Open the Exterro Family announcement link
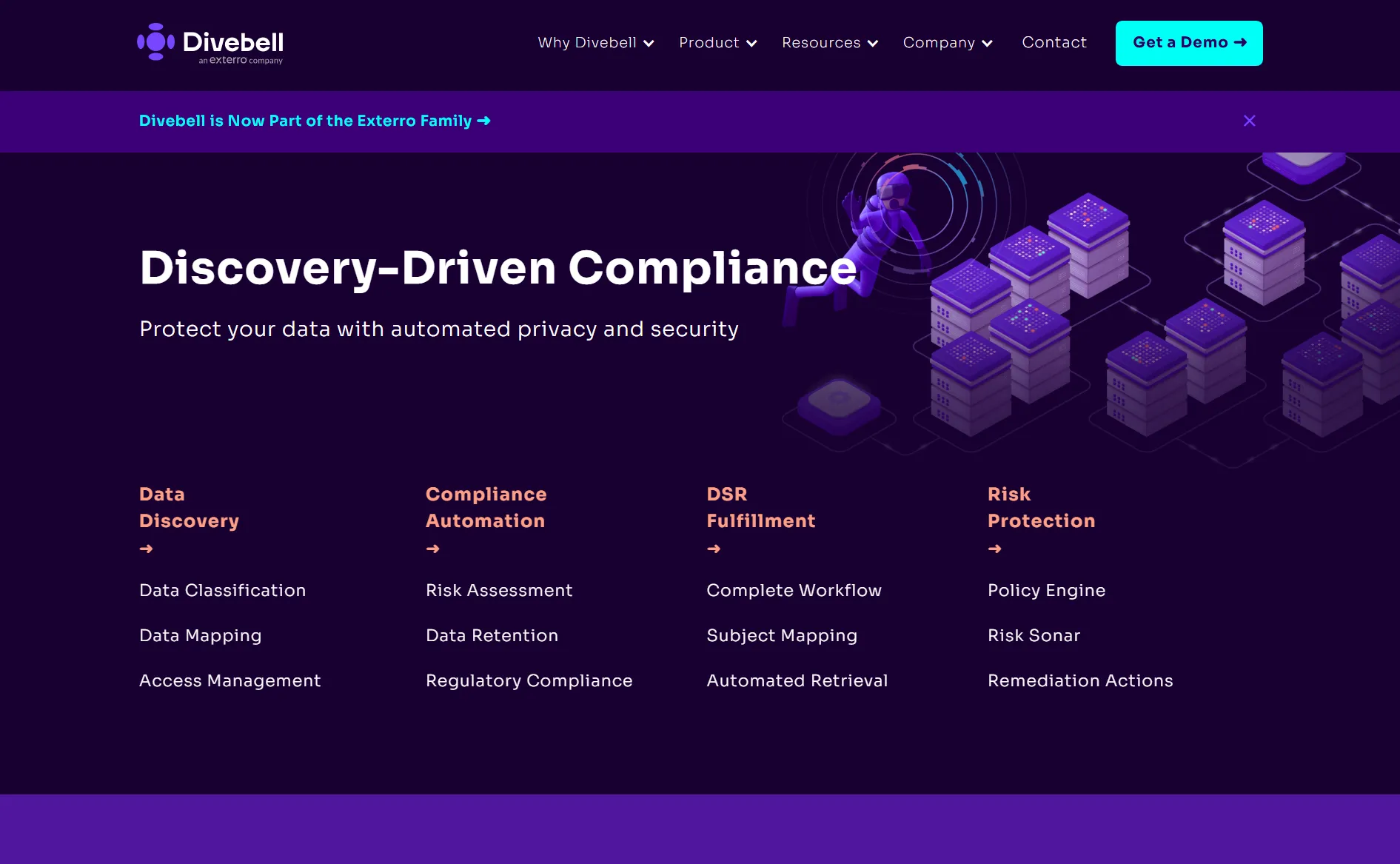Viewport: 1400px width, 864px height. point(305,121)
